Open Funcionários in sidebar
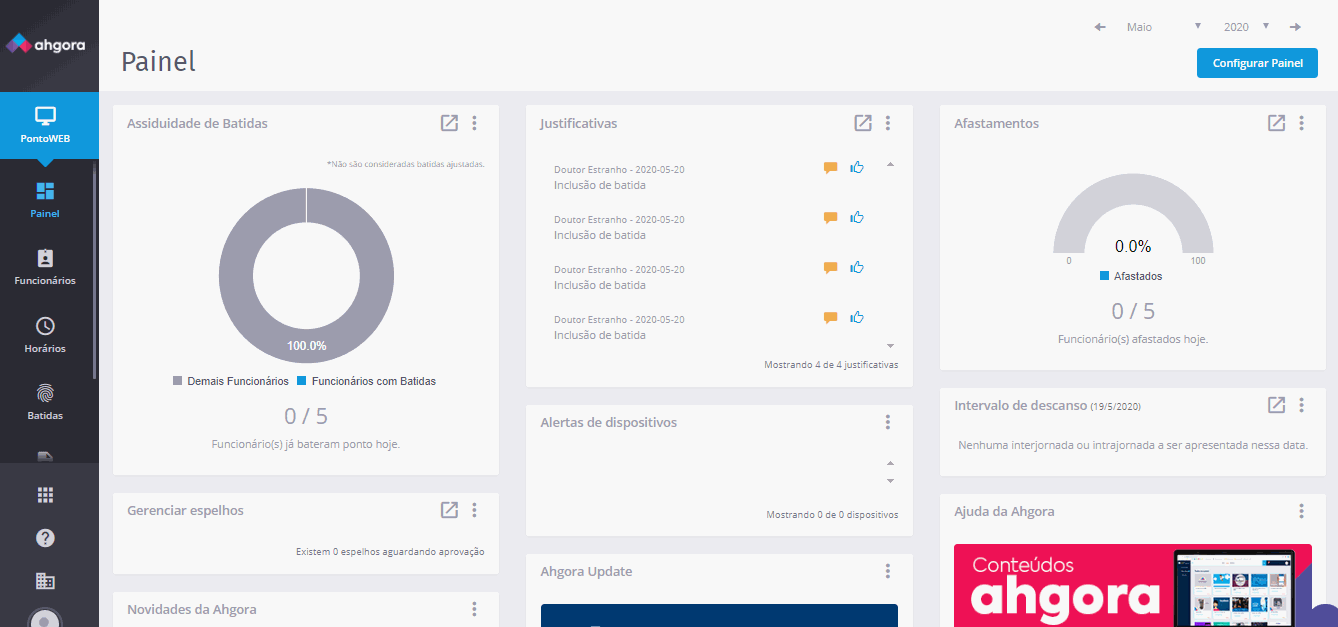Screen dimensions: 1338x627 point(45,267)
